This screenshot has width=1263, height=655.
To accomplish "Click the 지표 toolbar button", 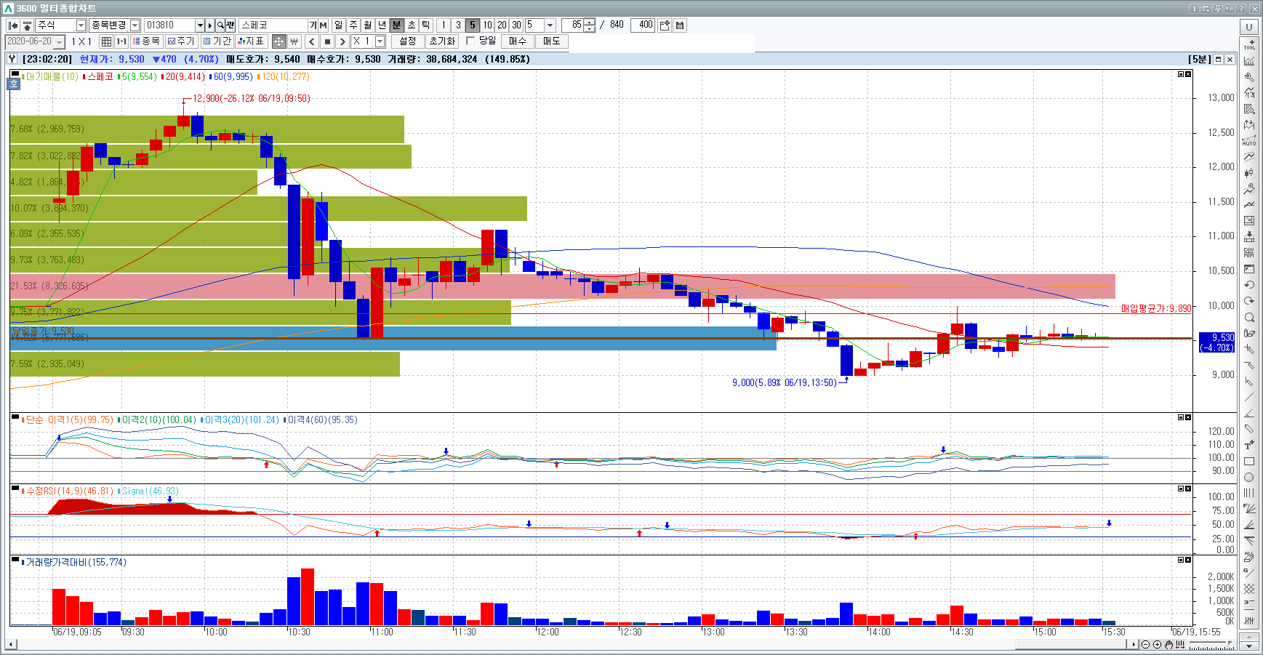I will pos(250,41).
